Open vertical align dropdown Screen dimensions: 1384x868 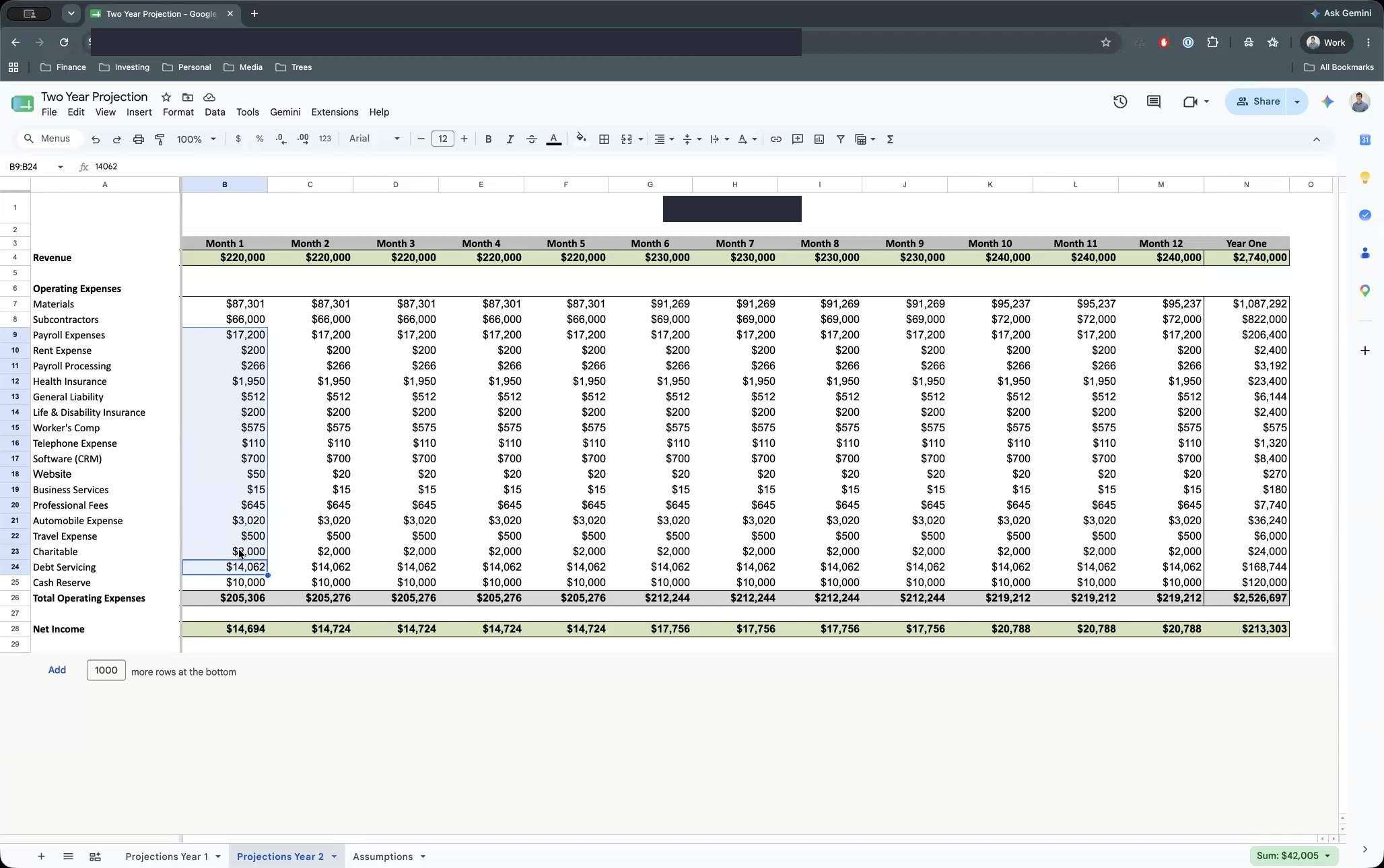tap(692, 139)
